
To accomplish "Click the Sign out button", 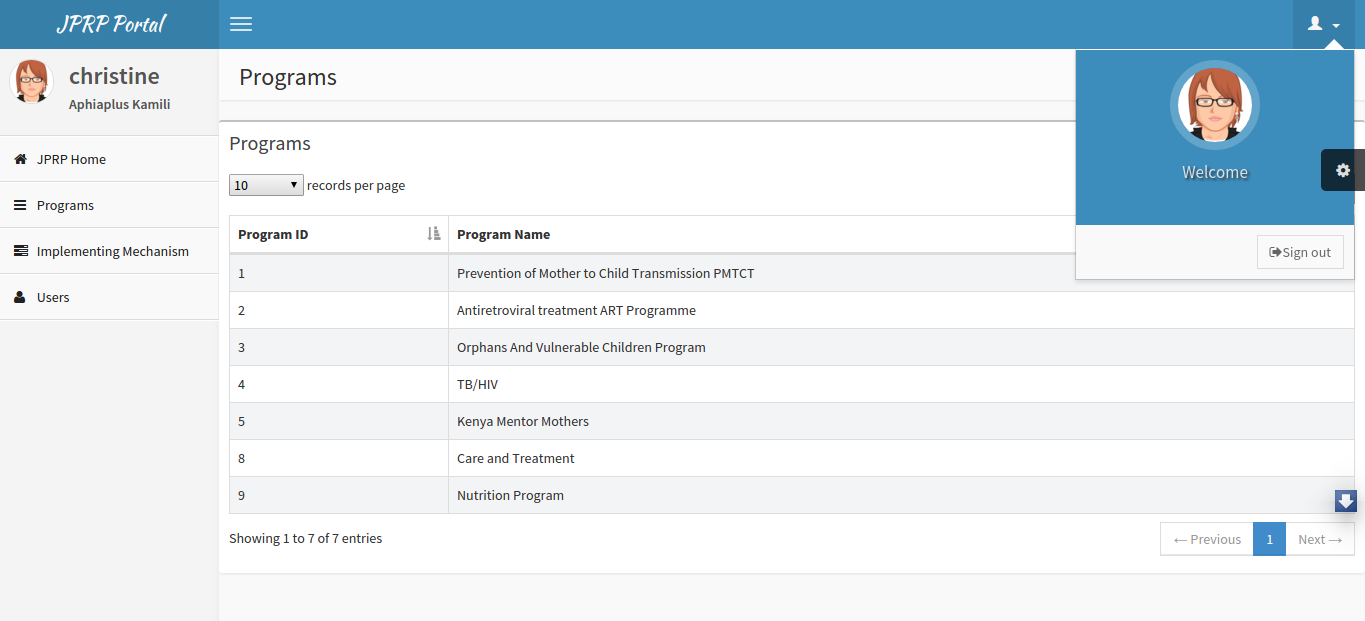I will tap(1300, 252).
